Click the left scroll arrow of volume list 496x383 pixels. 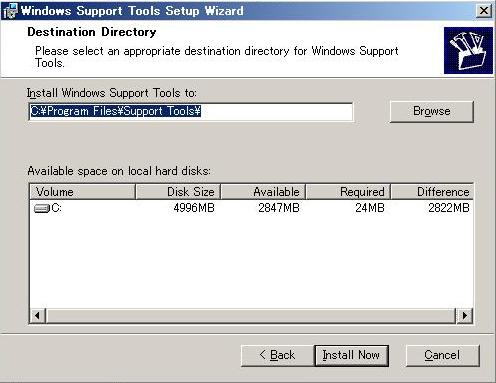click(x=38, y=315)
